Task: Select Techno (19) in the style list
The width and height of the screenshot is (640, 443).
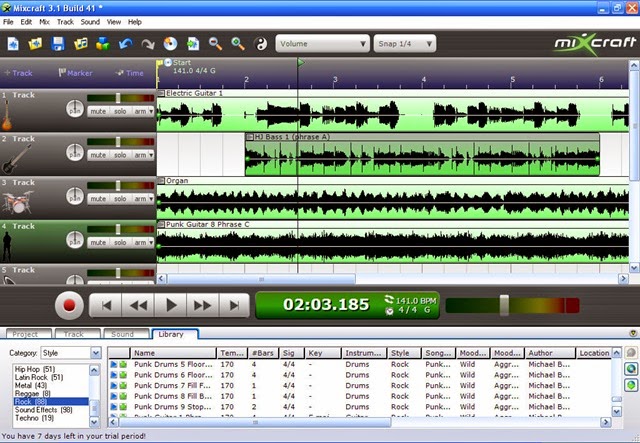Action: (34, 418)
